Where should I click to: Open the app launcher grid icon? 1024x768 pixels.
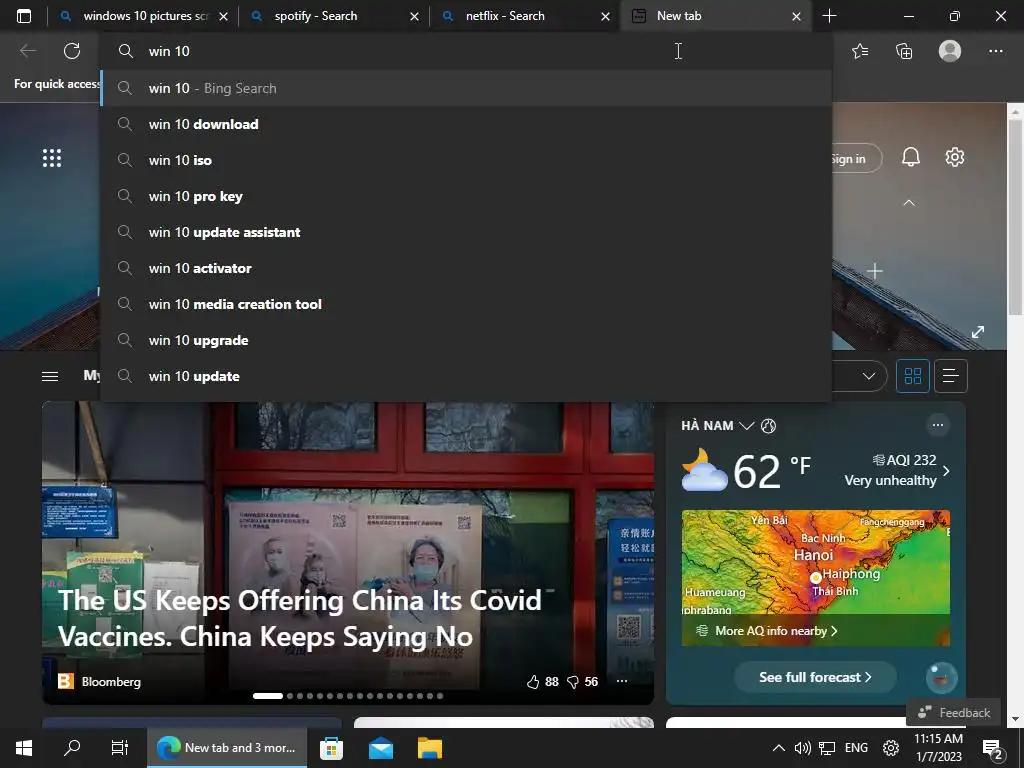pyautogui.click(x=52, y=157)
